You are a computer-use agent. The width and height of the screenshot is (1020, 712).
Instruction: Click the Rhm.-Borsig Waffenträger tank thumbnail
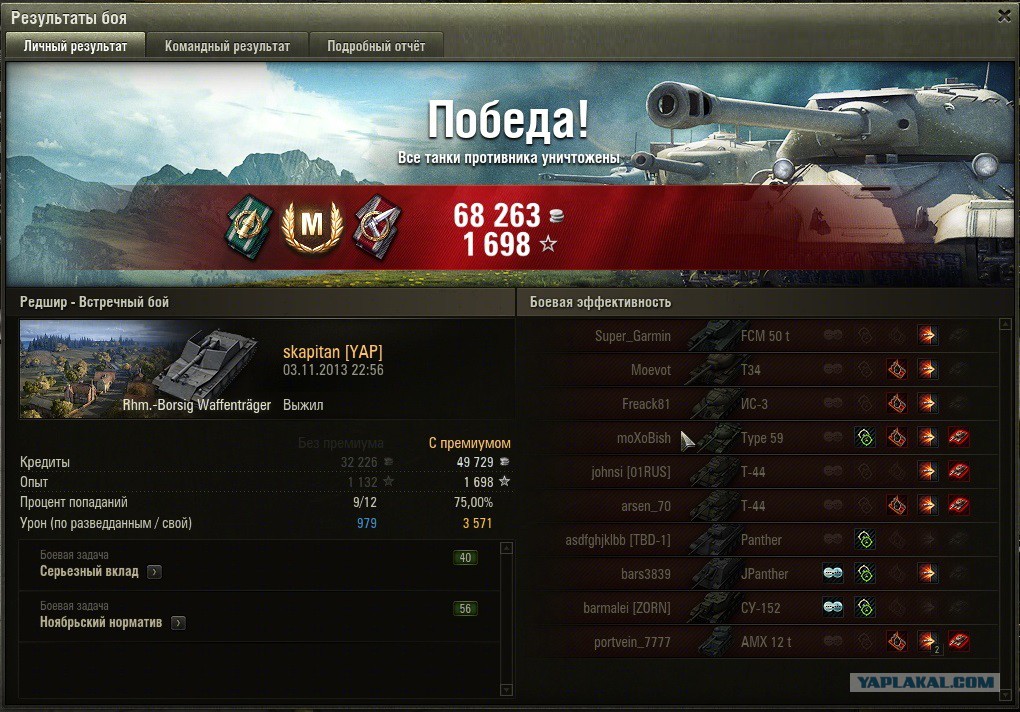click(x=146, y=369)
